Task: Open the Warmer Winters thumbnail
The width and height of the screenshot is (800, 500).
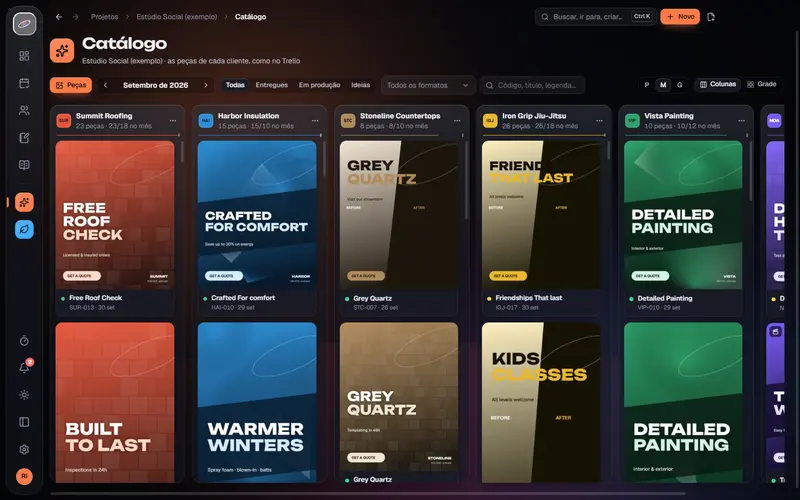Action: click(x=257, y=402)
